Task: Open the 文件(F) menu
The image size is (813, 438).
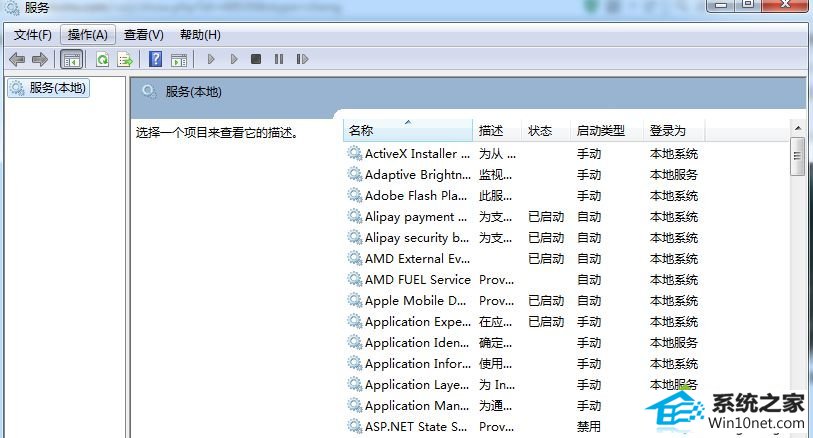Action: 33,35
